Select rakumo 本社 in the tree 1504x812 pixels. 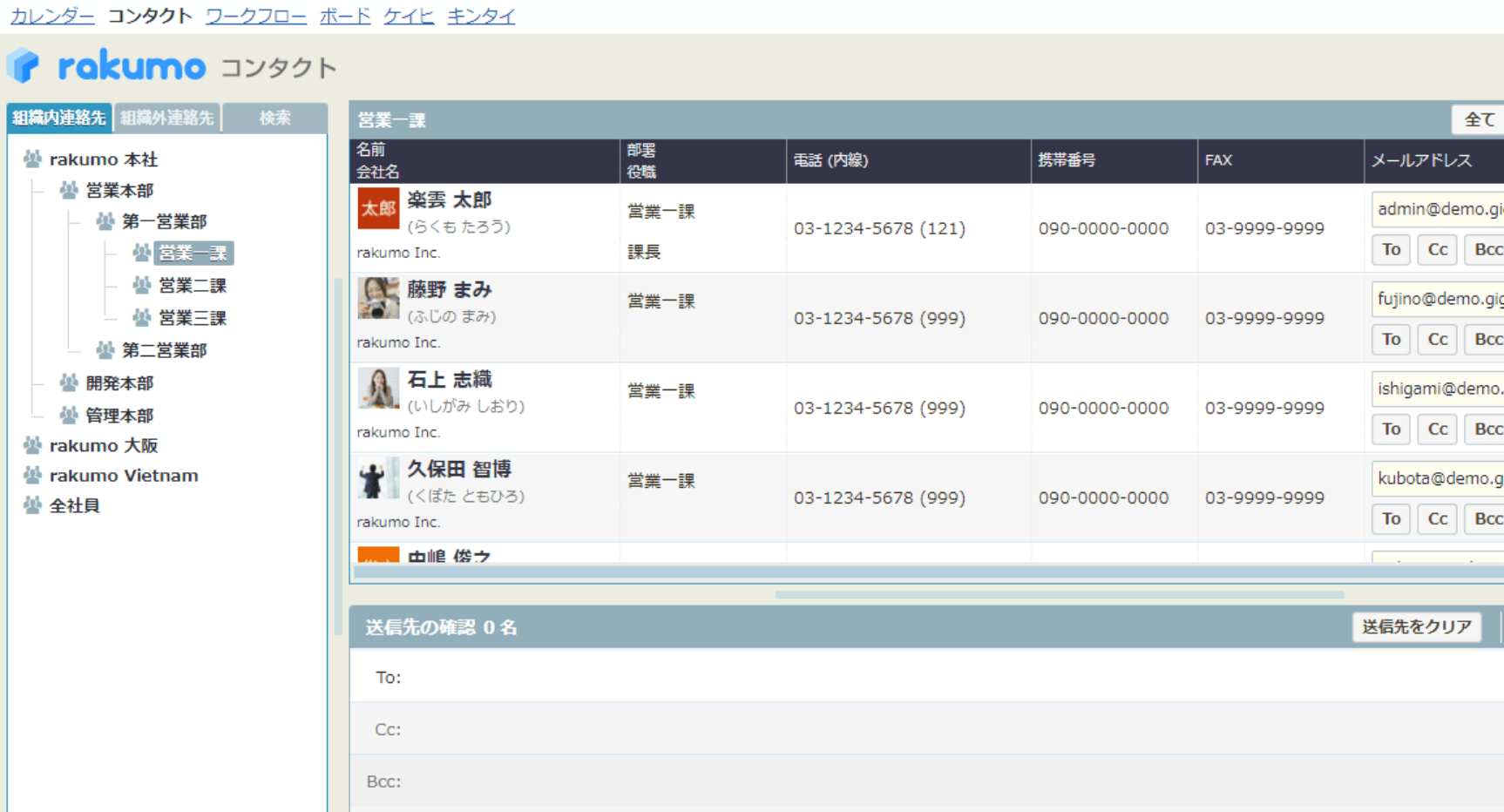pos(104,159)
